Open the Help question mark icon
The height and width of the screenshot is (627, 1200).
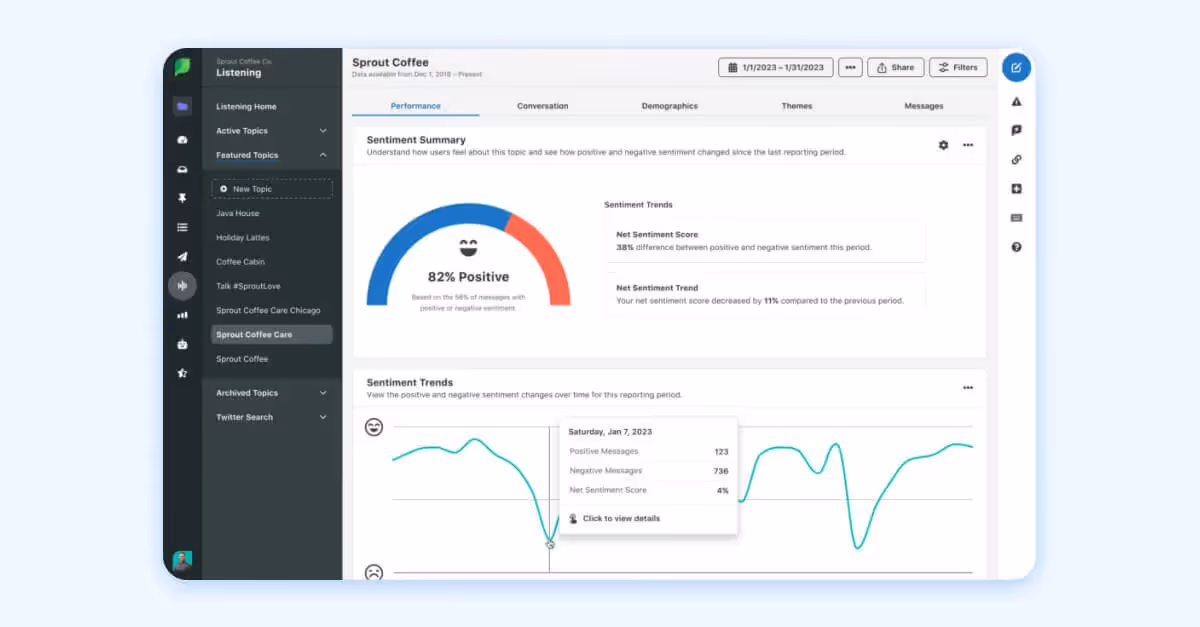tap(1016, 245)
